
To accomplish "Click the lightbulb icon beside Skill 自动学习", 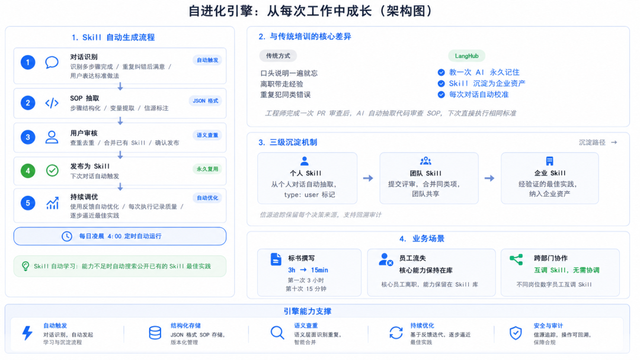I will tap(25, 266).
